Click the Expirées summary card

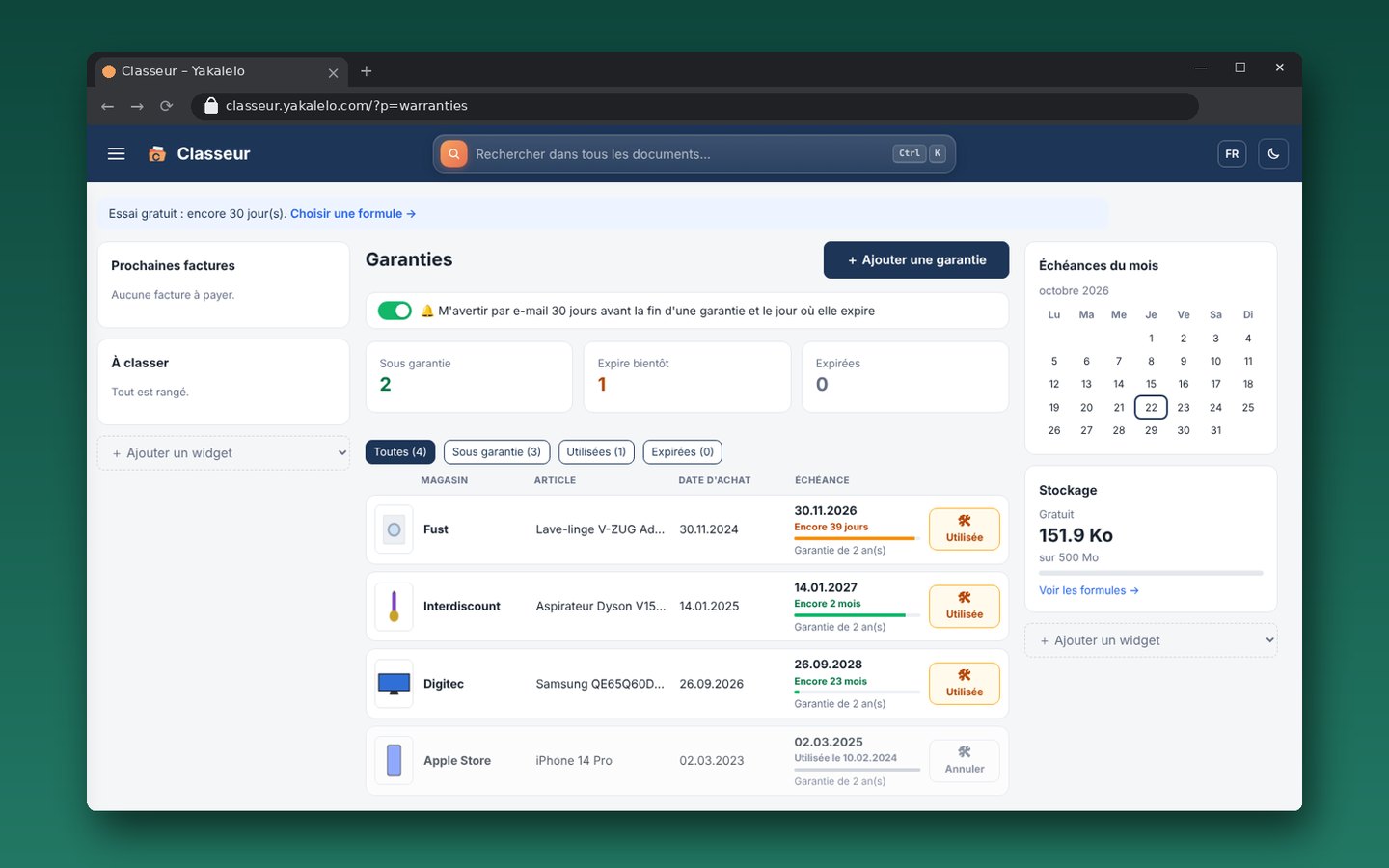coord(906,377)
